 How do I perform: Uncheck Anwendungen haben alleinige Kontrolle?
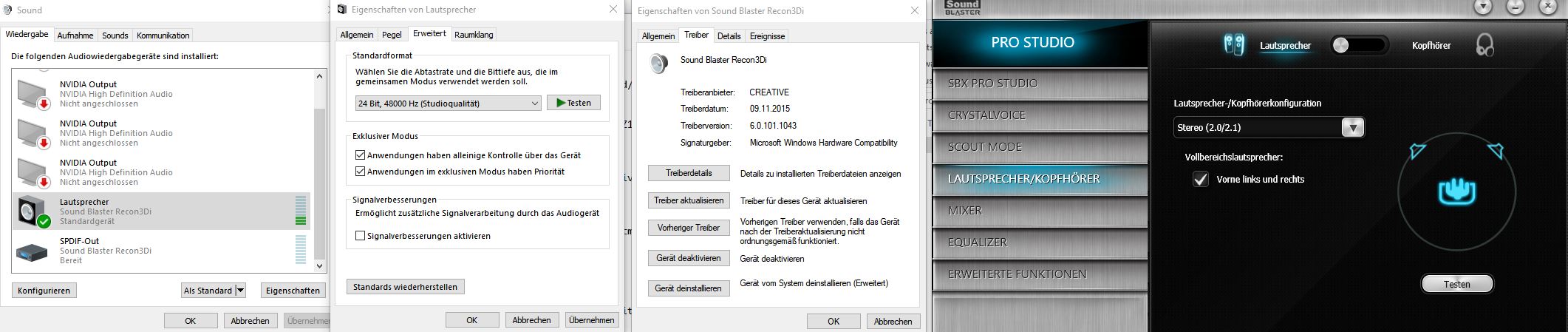click(x=361, y=155)
